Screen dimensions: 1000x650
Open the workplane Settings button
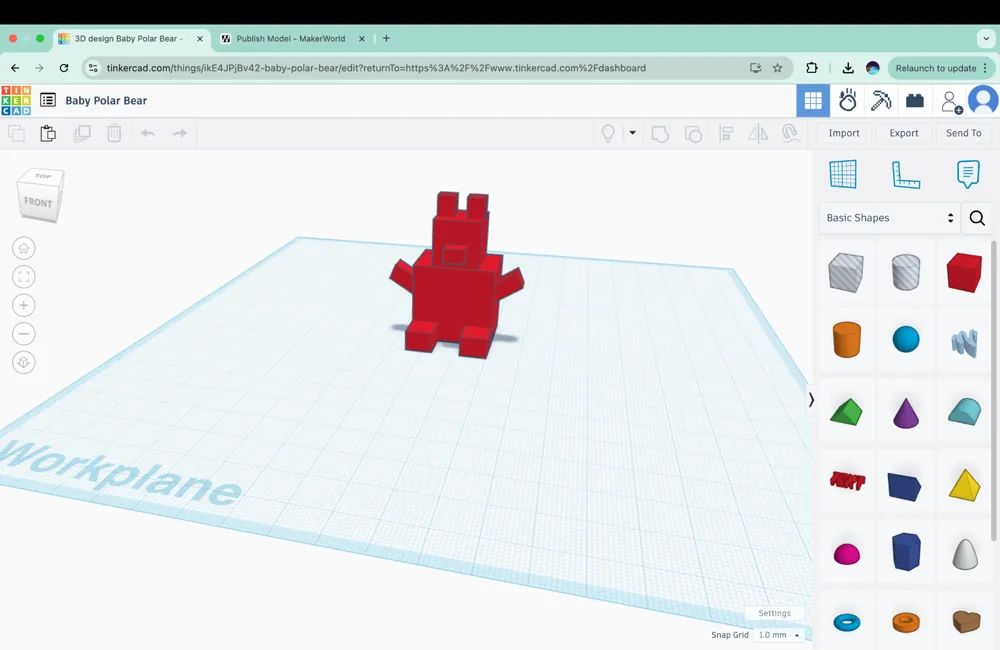(x=774, y=613)
